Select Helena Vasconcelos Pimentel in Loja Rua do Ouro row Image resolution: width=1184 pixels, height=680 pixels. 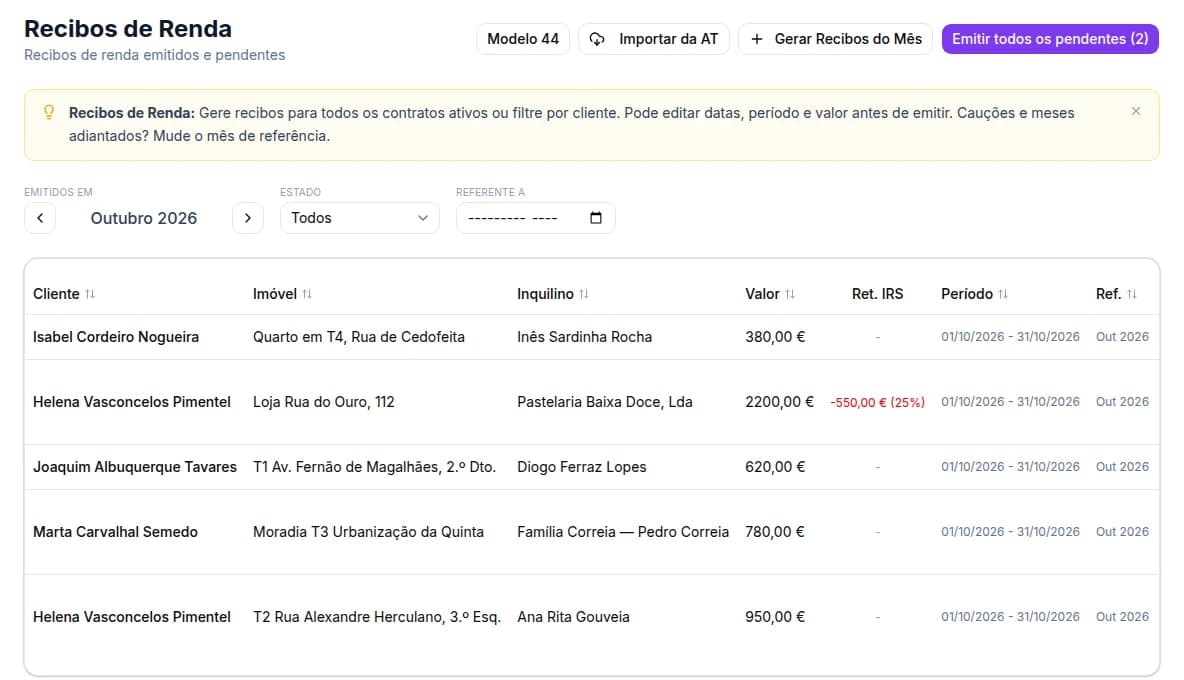131,402
